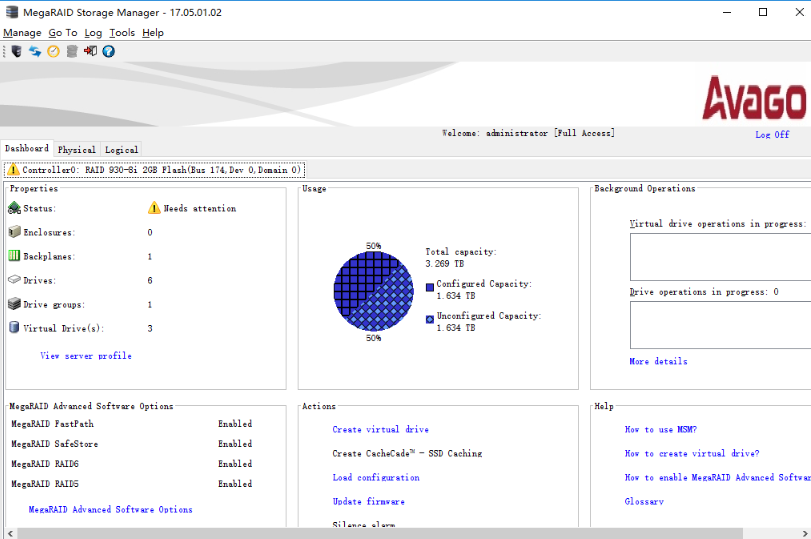The height and width of the screenshot is (539, 811).
Task: Click the usage pie chart
Action: [373, 291]
